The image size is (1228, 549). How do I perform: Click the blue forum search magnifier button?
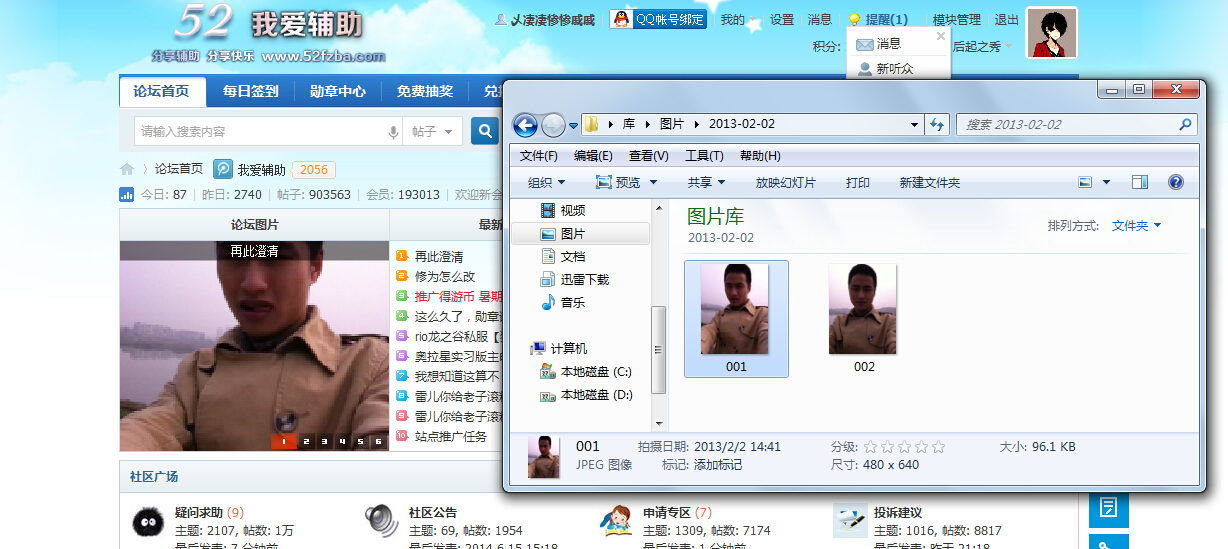[485, 131]
